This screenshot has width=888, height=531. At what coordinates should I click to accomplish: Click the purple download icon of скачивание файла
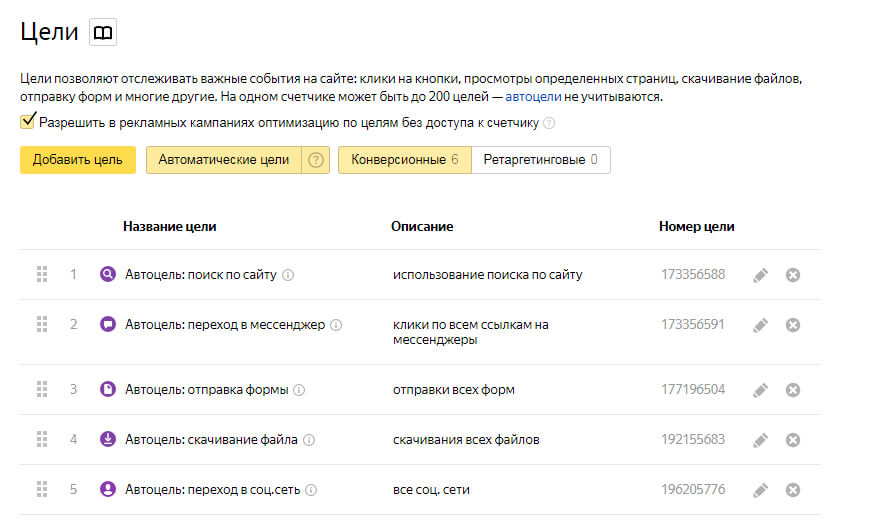coord(108,439)
